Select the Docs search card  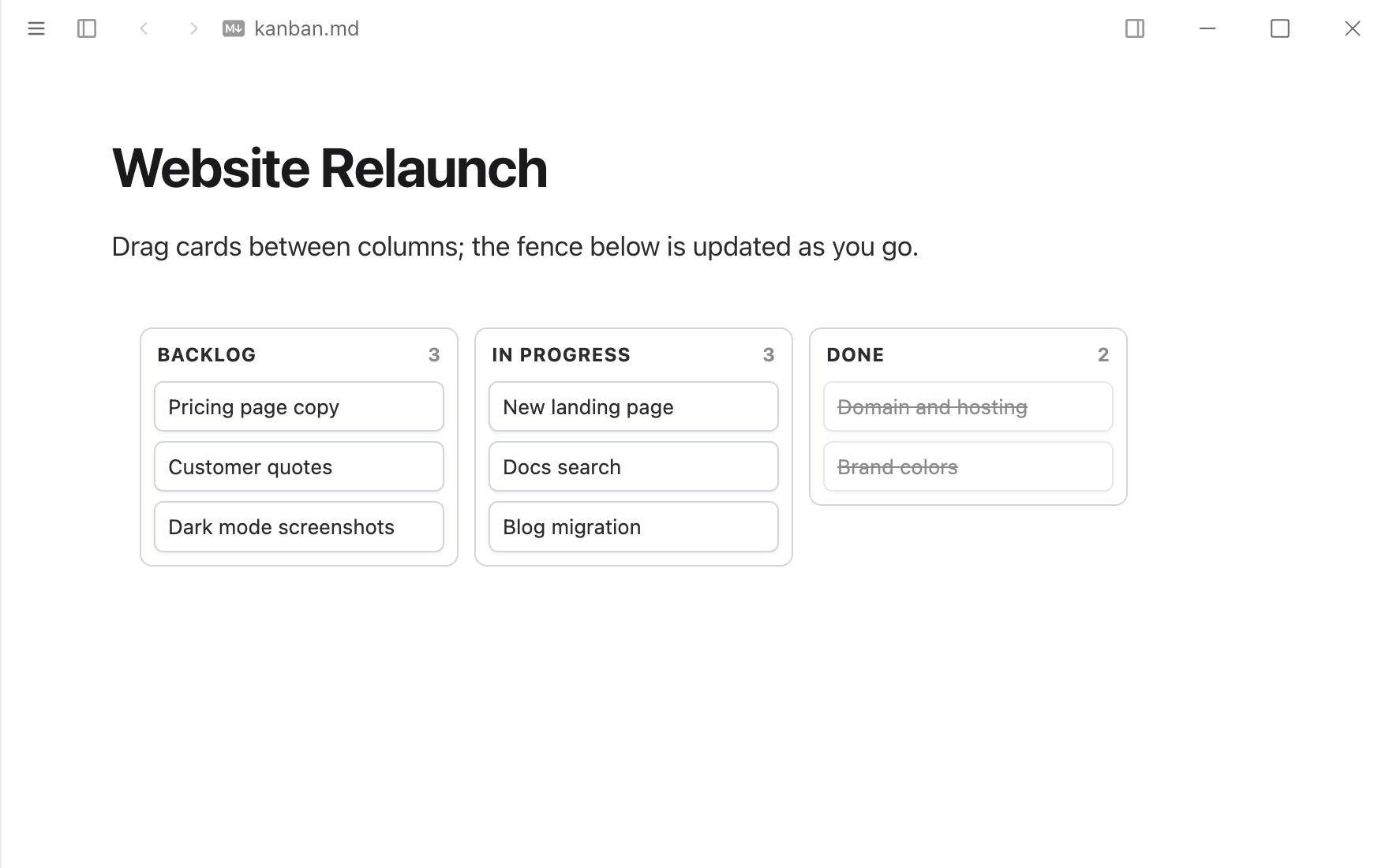[x=634, y=466]
